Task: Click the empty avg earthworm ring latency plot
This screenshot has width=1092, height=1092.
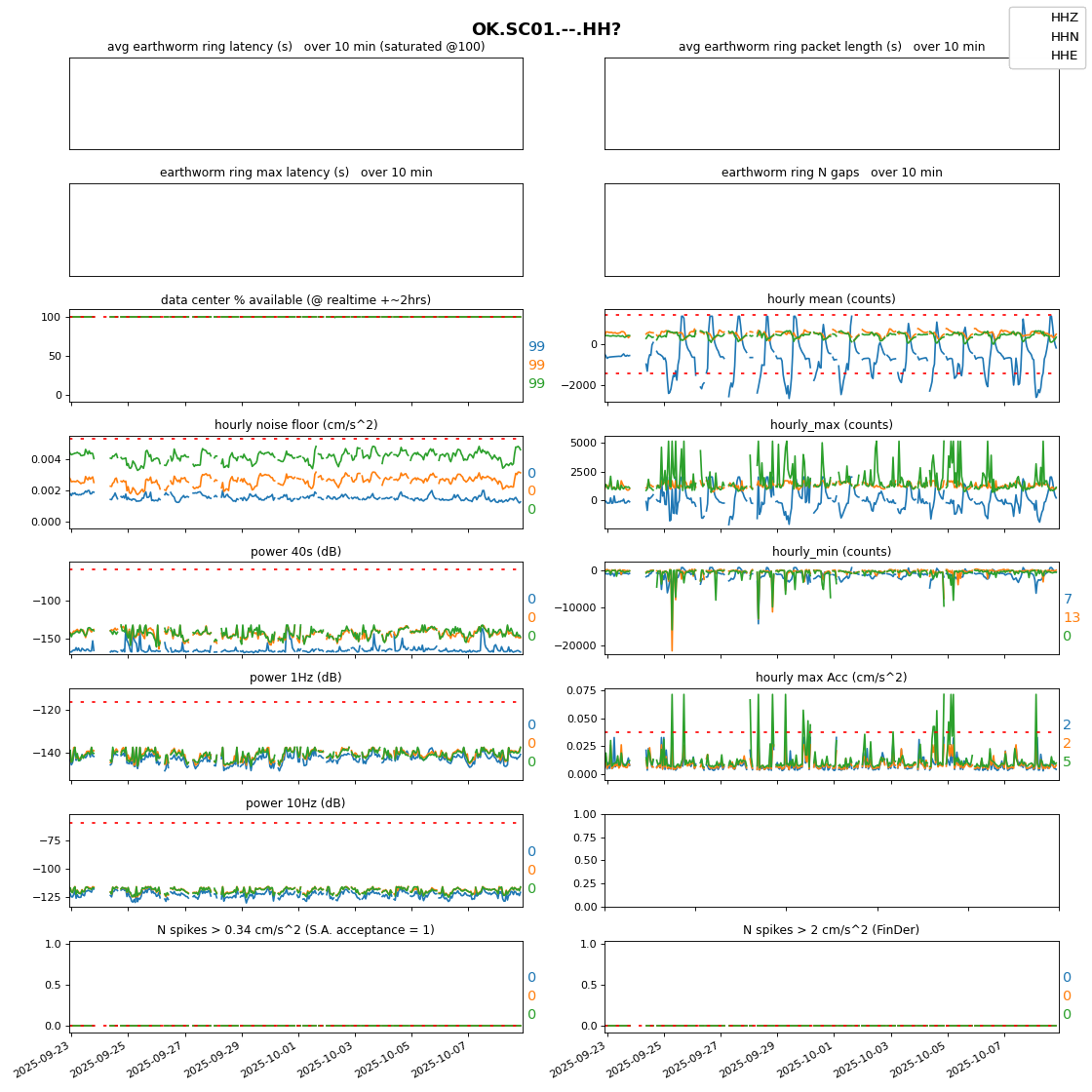Action: click(295, 103)
